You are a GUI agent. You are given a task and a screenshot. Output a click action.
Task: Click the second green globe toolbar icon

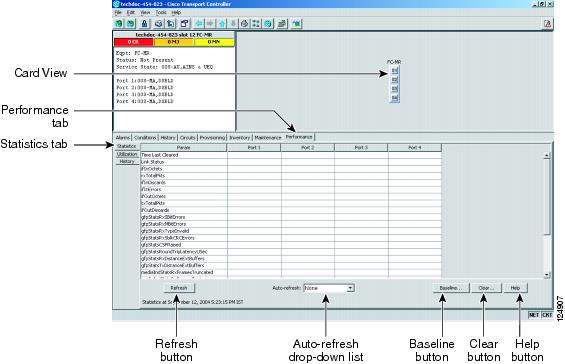pyautogui.click(x=130, y=24)
